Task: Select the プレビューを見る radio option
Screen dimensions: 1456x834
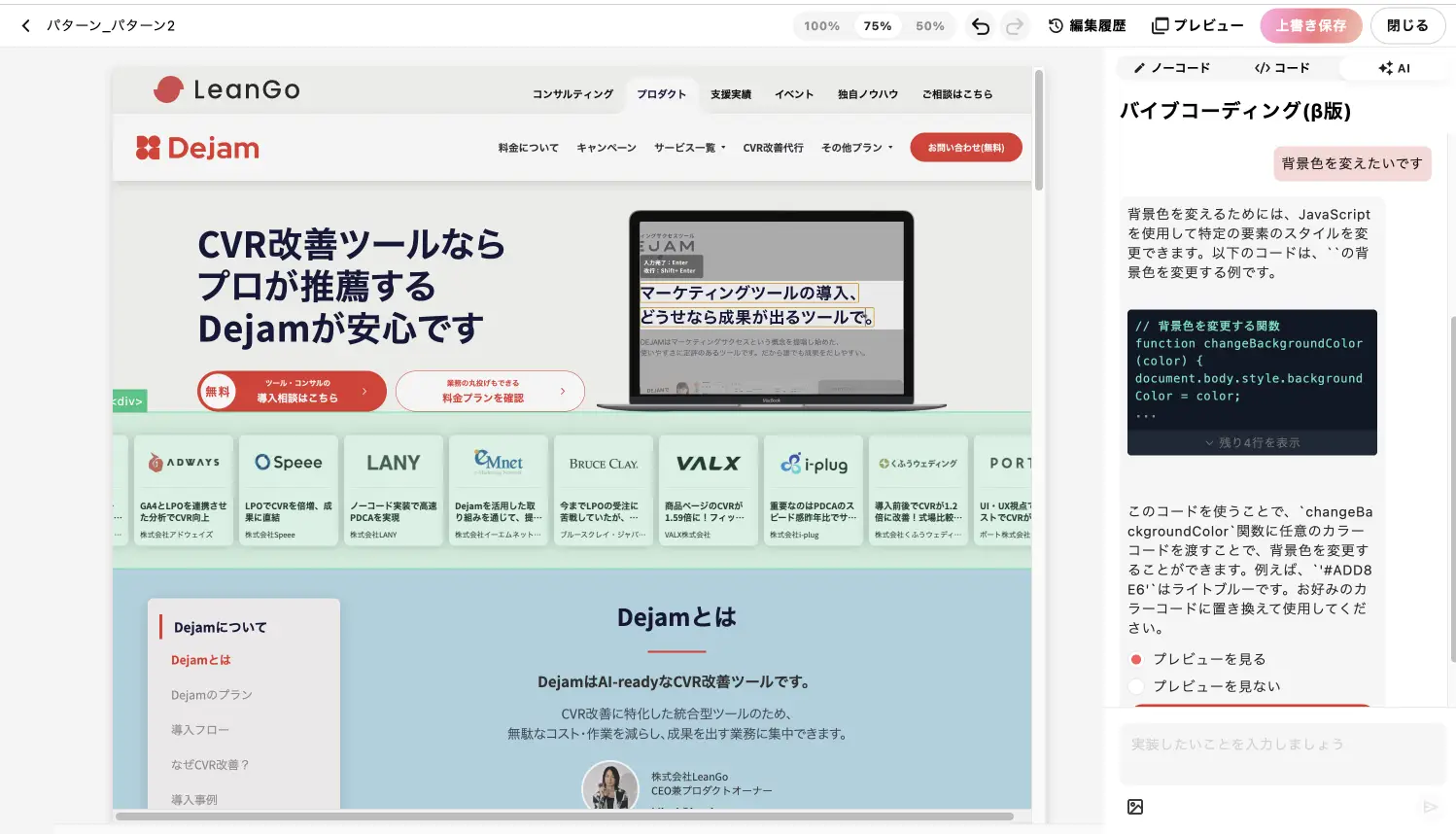Action: coord(1136,659)
